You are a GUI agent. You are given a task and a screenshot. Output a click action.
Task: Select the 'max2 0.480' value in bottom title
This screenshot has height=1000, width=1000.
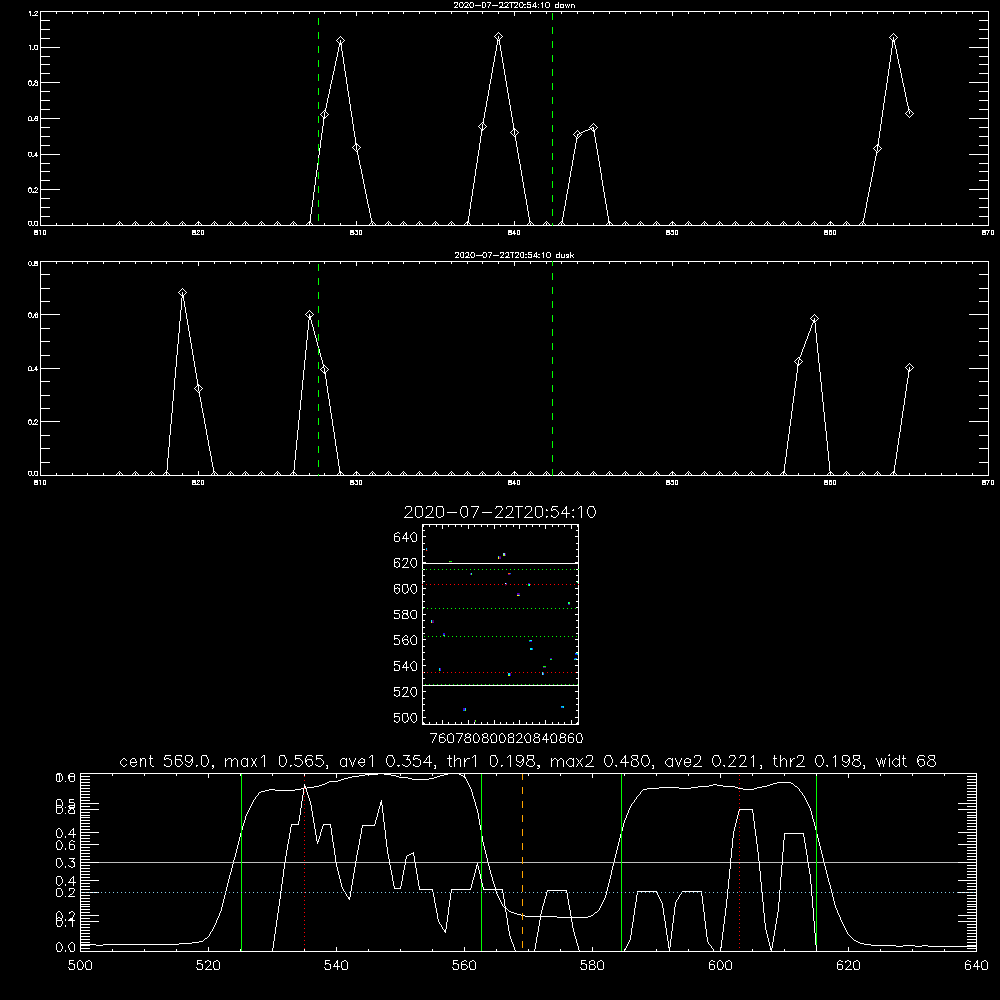(602, 761)
